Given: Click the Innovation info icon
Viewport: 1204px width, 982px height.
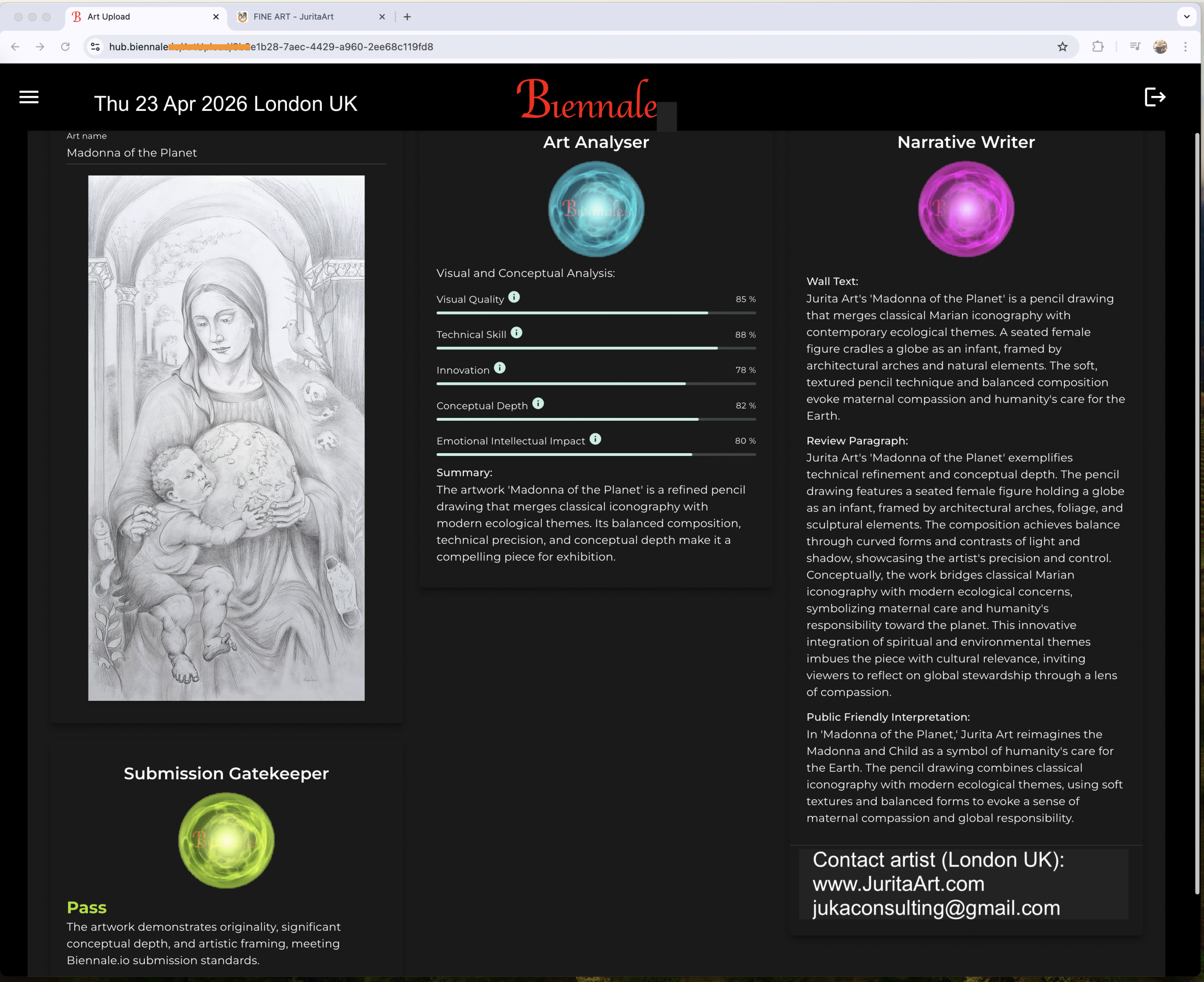Looking at the screenshot, I should [x=499, y=368].
